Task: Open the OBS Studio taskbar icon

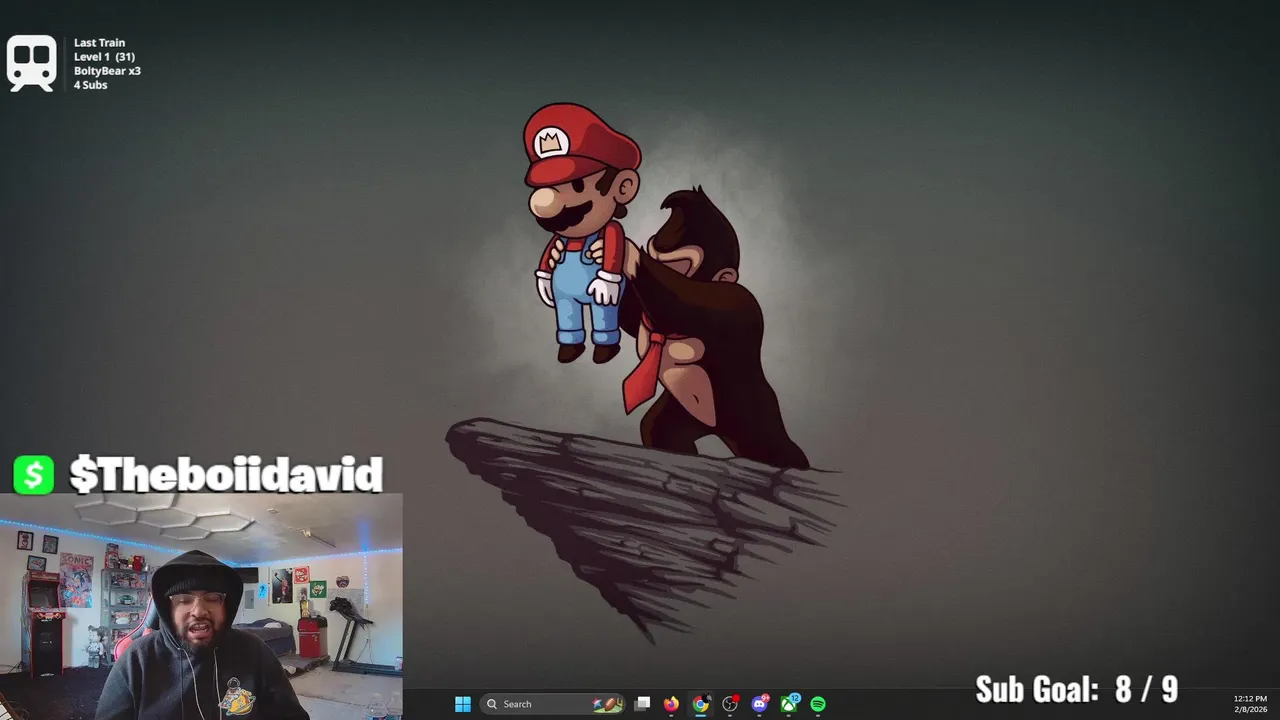Action: click(x=730, y=704)
